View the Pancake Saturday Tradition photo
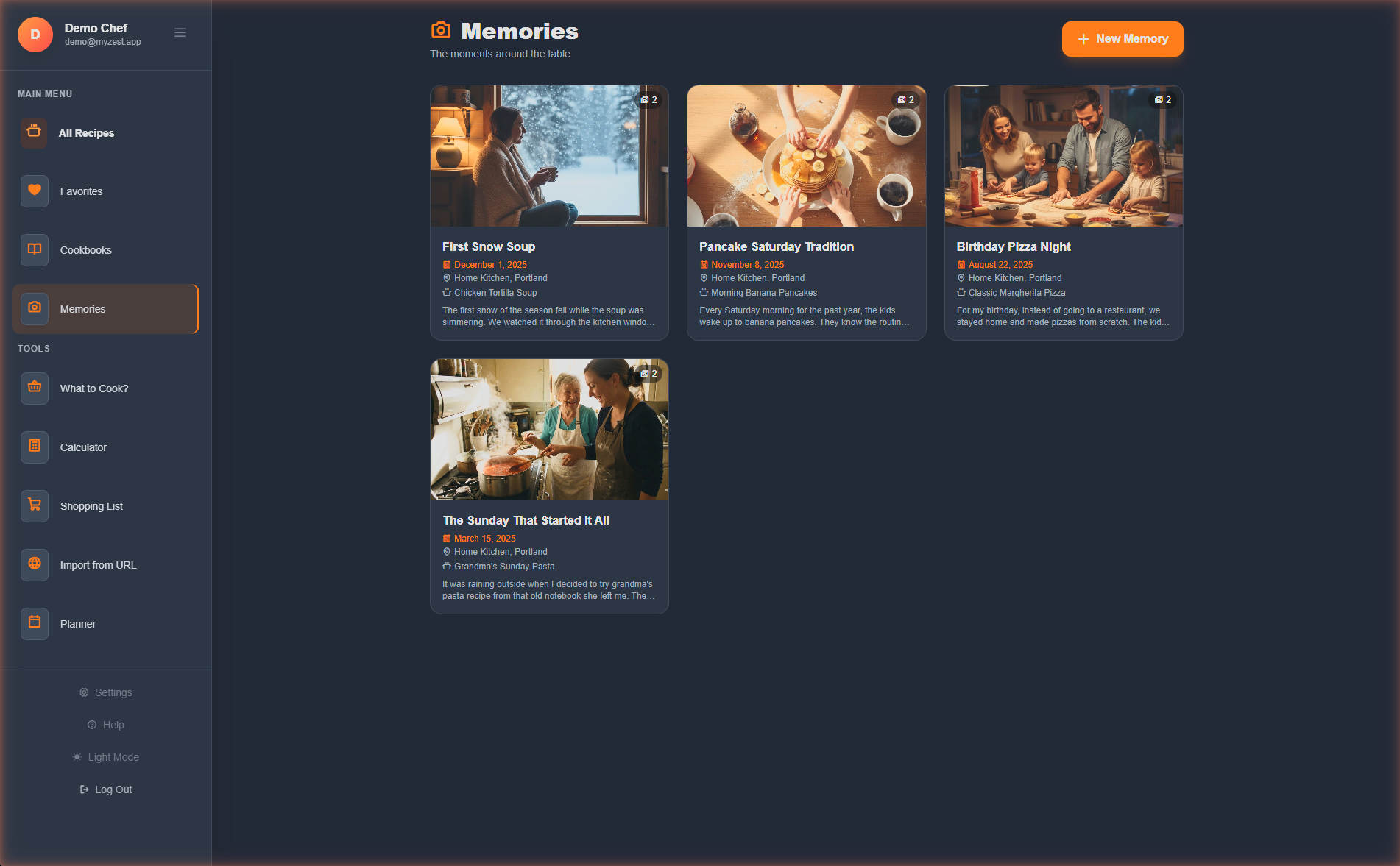Image resolution: width=1400 pixels, height=866 pixels. coord(806,155)
